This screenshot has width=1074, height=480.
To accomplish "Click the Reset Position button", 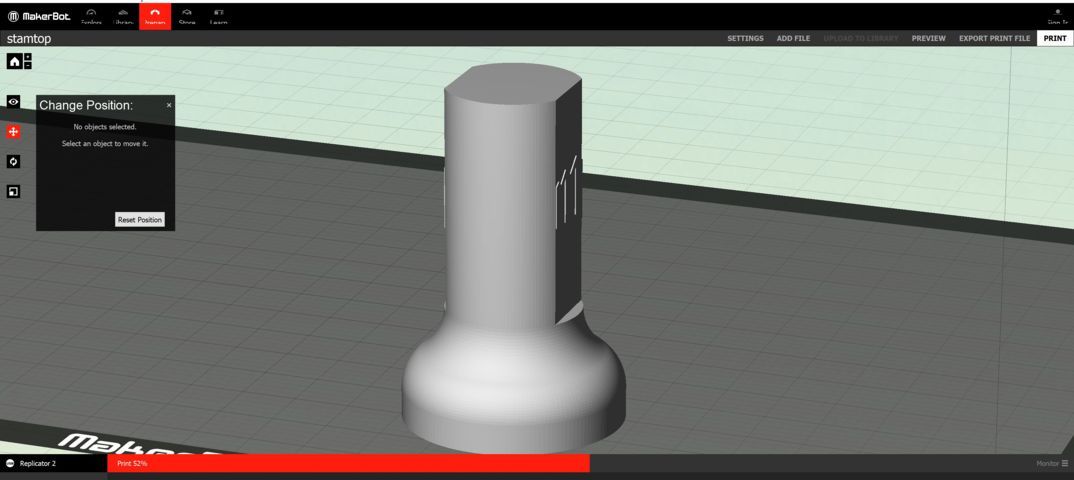I will pyautogui.click(x=140, y=220).
